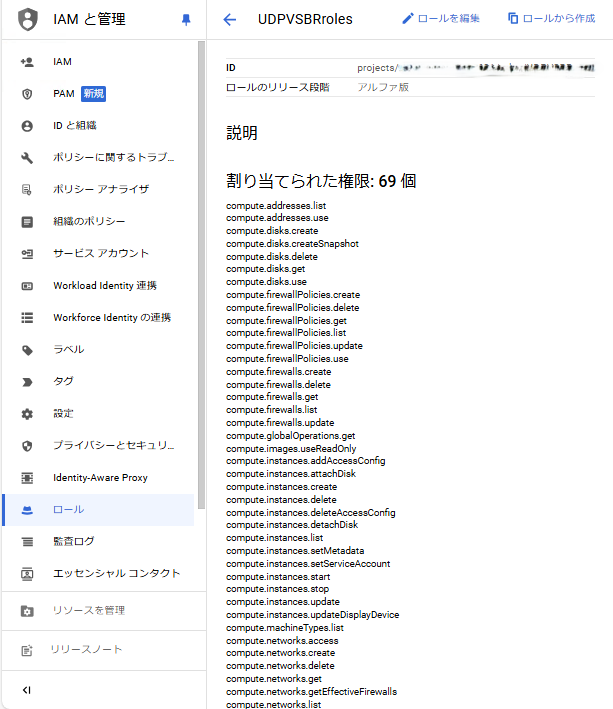Screen dimensions: 613x709
Task: Open リソースを管理 link
Action: pyautogui.click(x=89, y=610)
